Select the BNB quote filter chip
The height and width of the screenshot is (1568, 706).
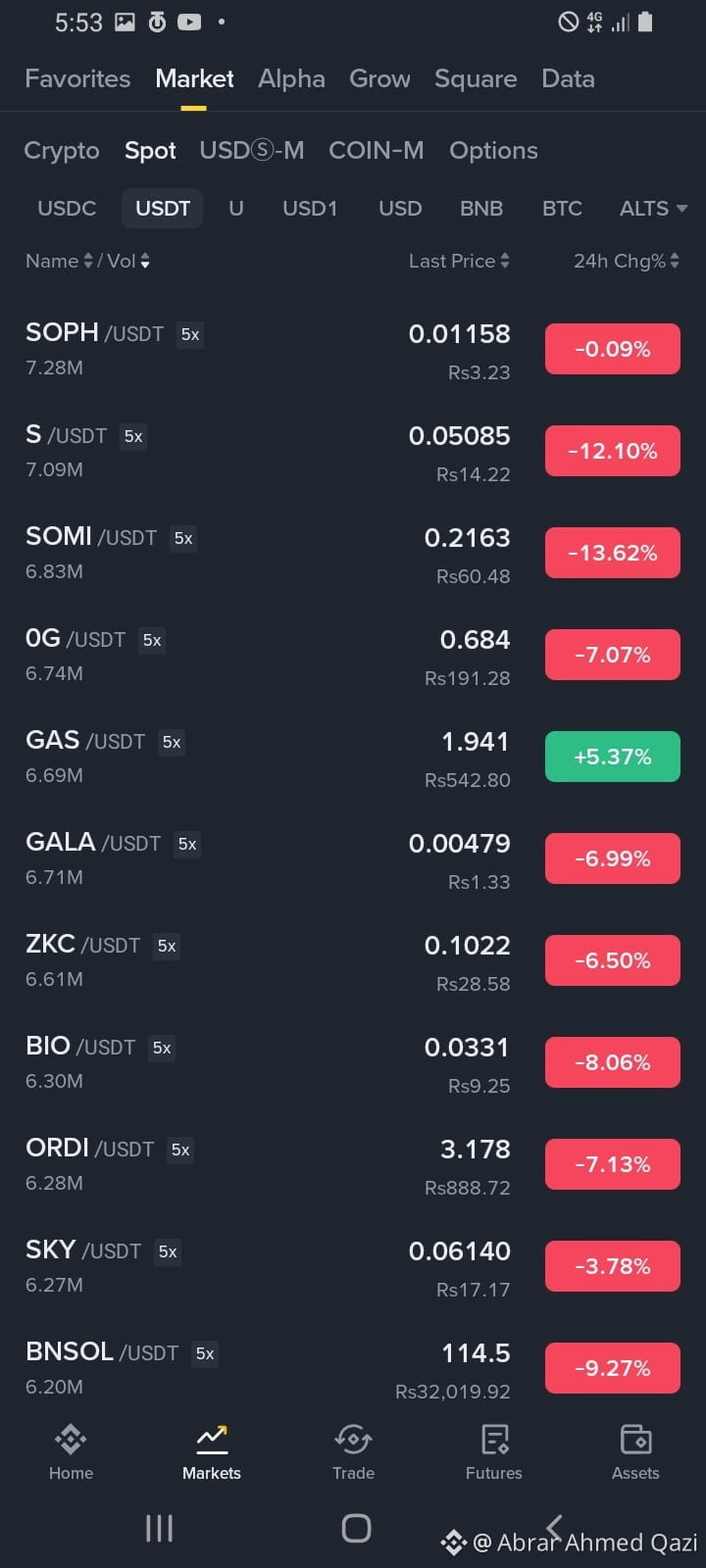pos(481,208)
